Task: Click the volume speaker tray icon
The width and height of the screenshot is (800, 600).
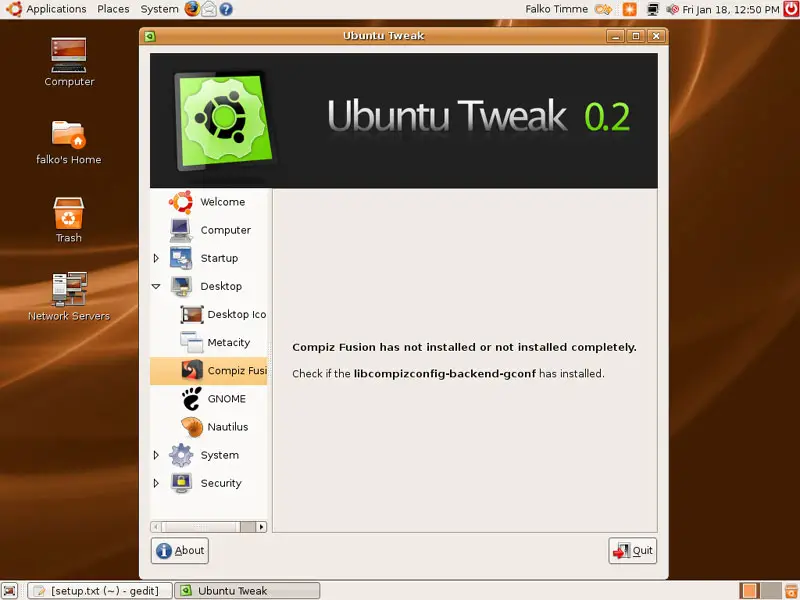Action: pos(672,9)
